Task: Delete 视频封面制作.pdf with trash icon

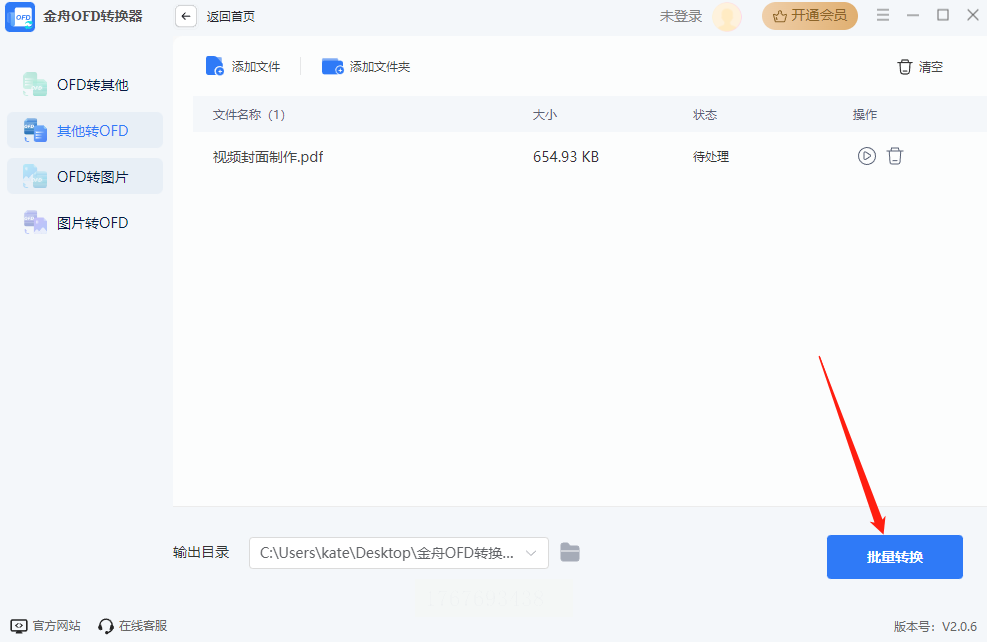Action: [x=895, y=156]
